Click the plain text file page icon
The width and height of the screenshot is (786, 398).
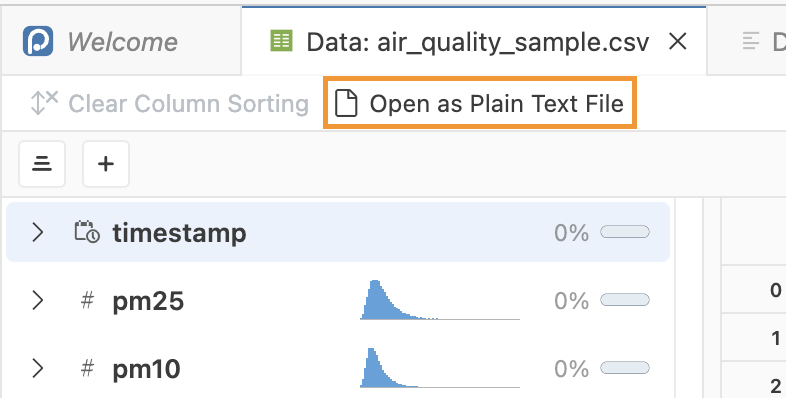pos(346,103)
